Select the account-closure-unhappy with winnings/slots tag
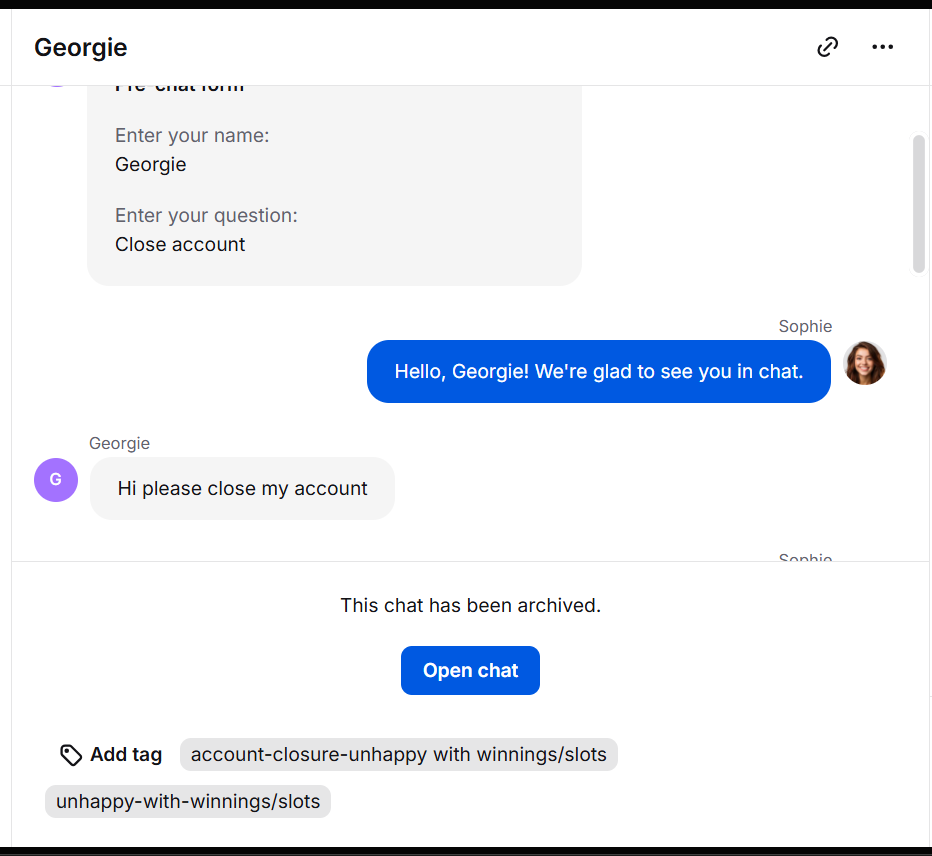Image resolution: width=932 pixels, height=856 pixels. pyautogui.click(x=398, y=755)
